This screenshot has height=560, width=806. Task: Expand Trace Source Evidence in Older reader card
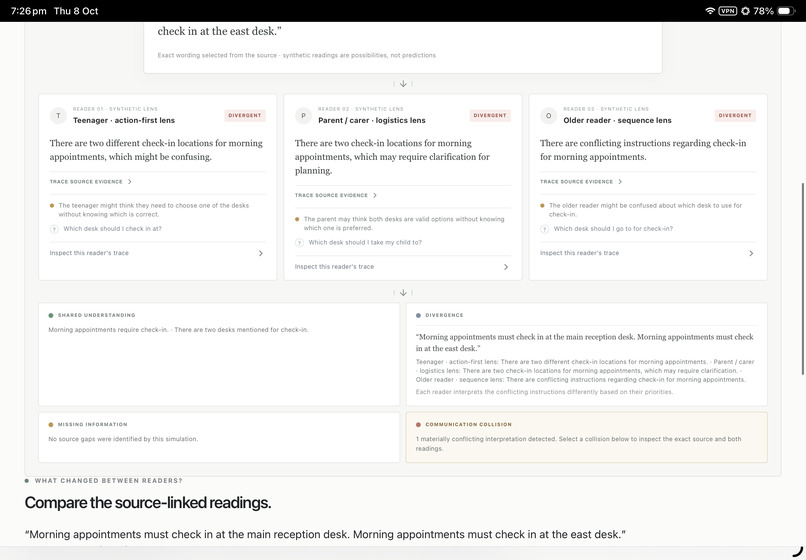pyautogui.click(x=581, y=182)
